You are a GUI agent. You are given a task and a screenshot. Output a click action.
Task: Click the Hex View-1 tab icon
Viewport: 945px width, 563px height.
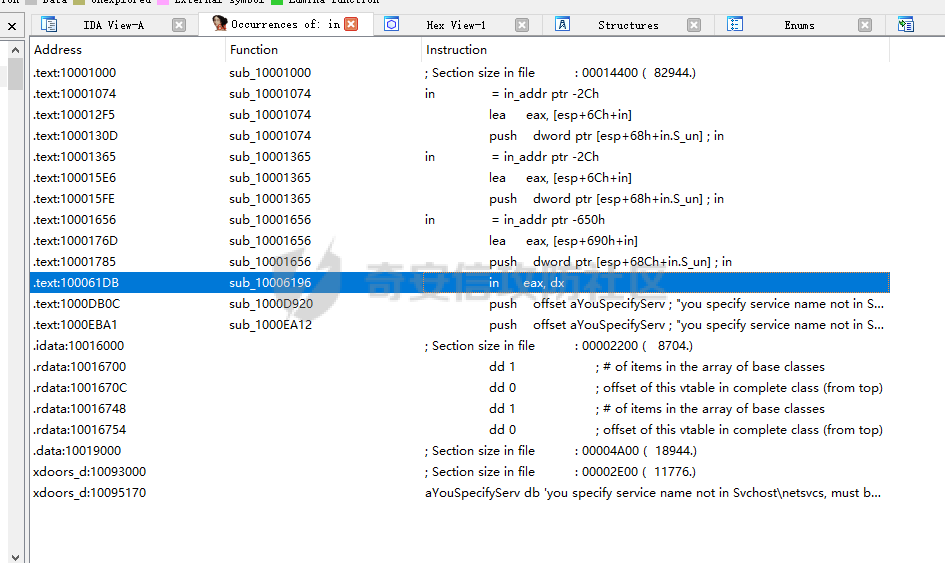tap(392, 25)
